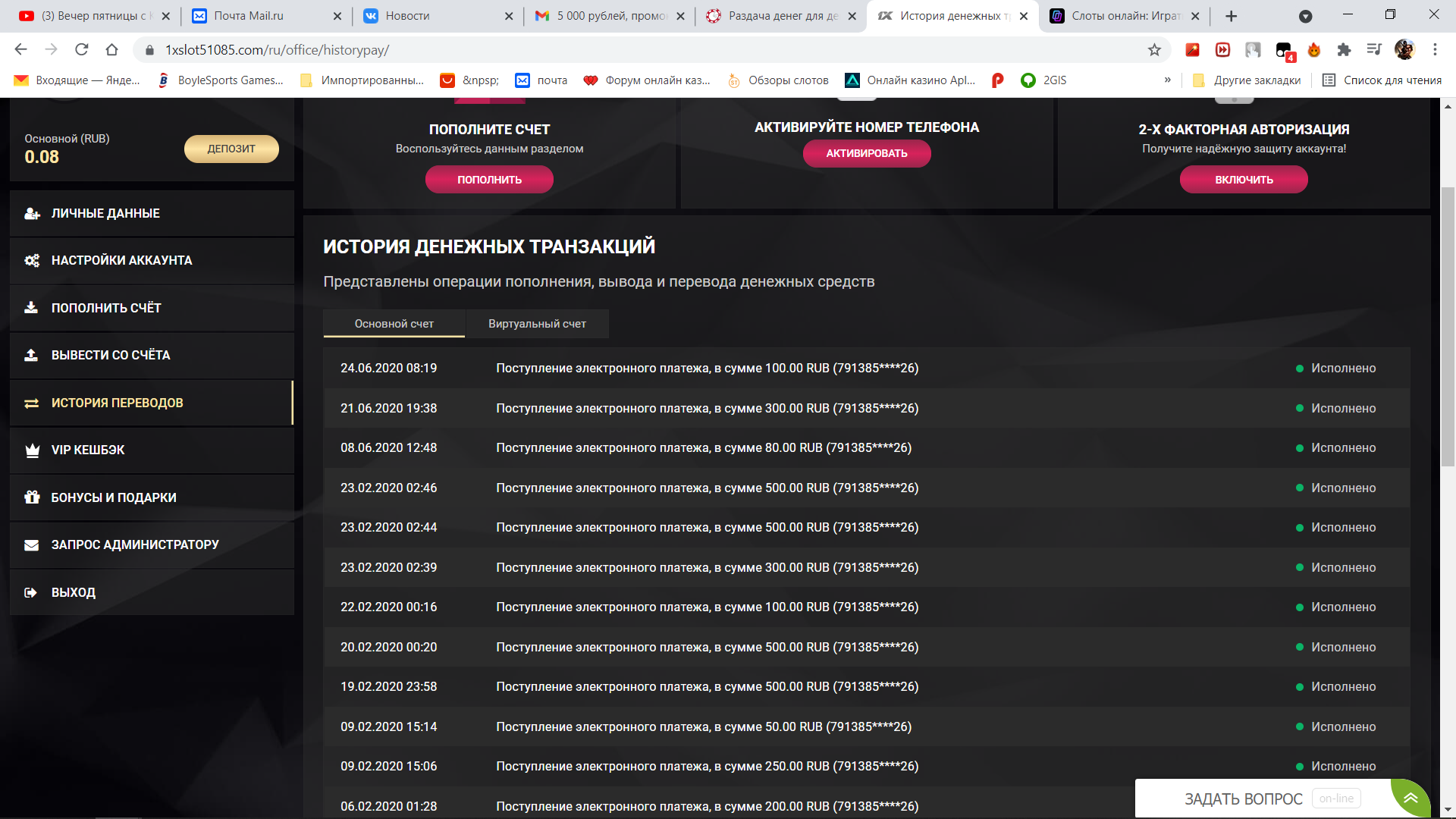Click the green scroll-to-top arrow icon
Viewport: 1456px width, 819px height.
[1410, 798]
